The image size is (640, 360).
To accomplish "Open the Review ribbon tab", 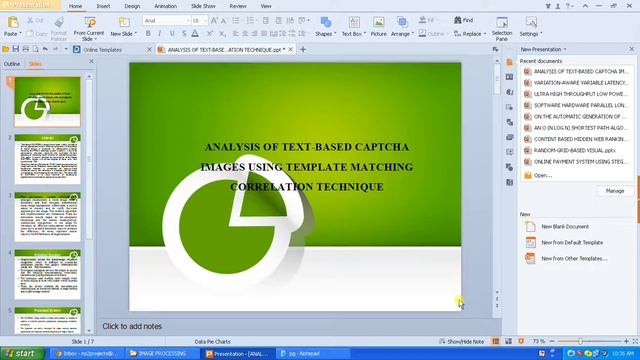I will pyautogui.click(x=238, y=6).
